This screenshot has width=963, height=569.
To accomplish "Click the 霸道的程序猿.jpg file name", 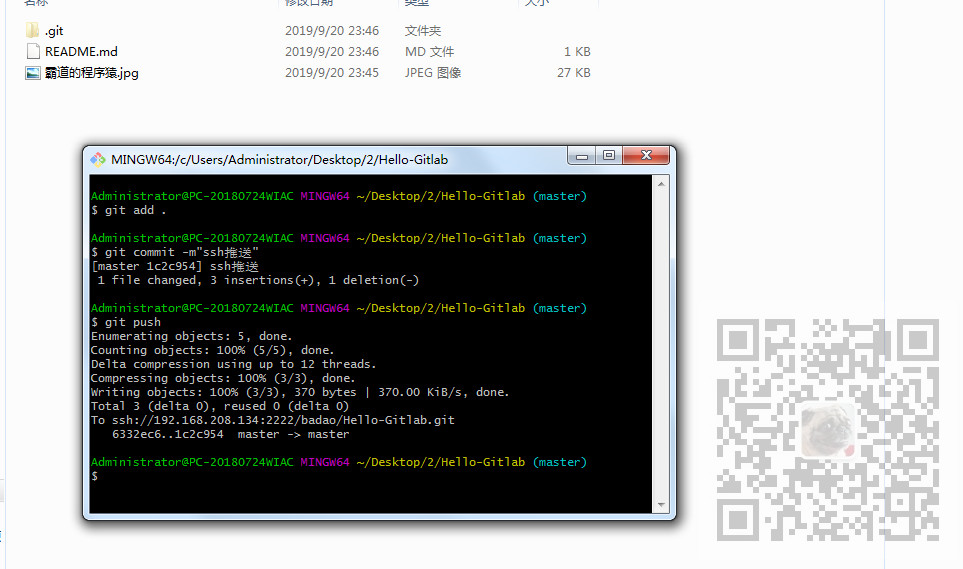I will pyautogui.click(x=92, y=73).
